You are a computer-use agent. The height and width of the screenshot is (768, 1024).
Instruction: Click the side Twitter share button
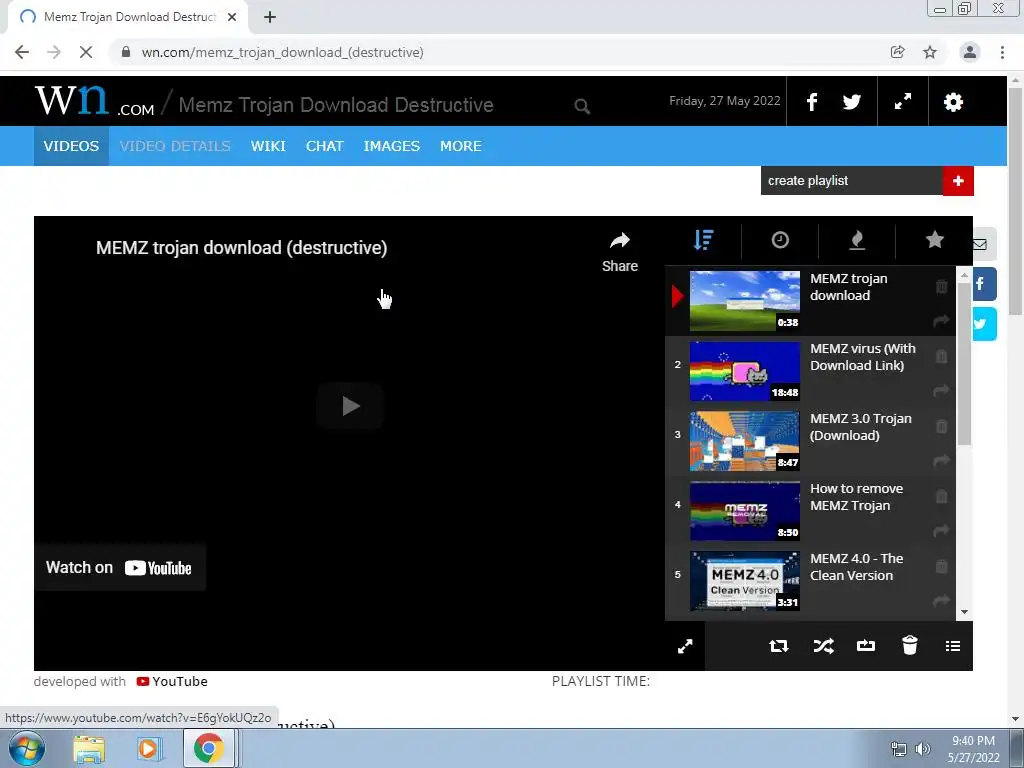[x=984, y=324]
